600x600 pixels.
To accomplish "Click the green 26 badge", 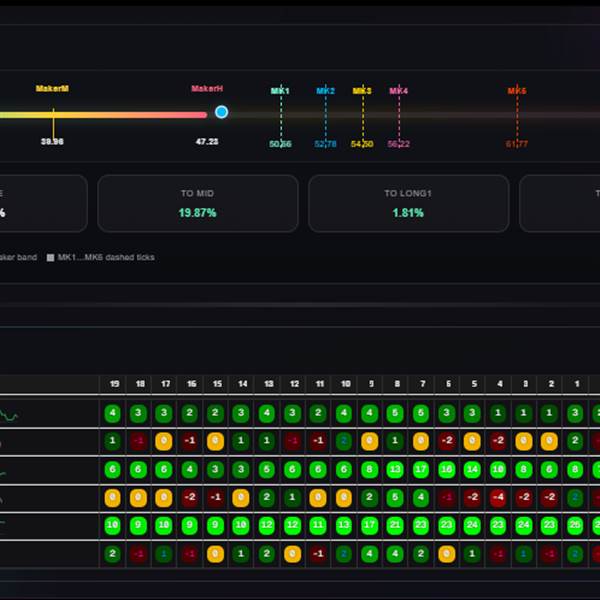I will (x=575, y=526).
